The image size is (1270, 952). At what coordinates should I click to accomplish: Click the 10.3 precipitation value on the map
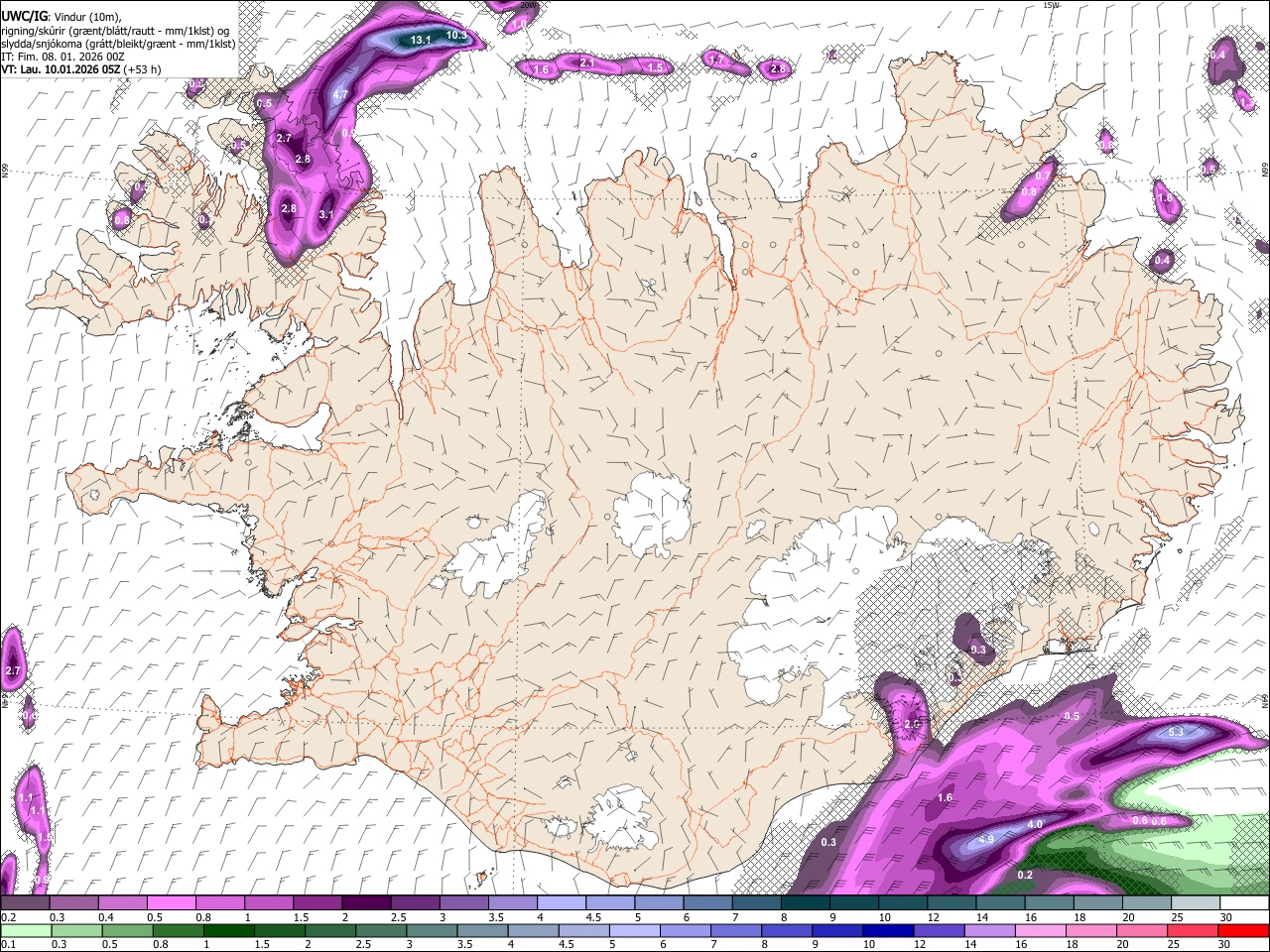click(456, 35)
